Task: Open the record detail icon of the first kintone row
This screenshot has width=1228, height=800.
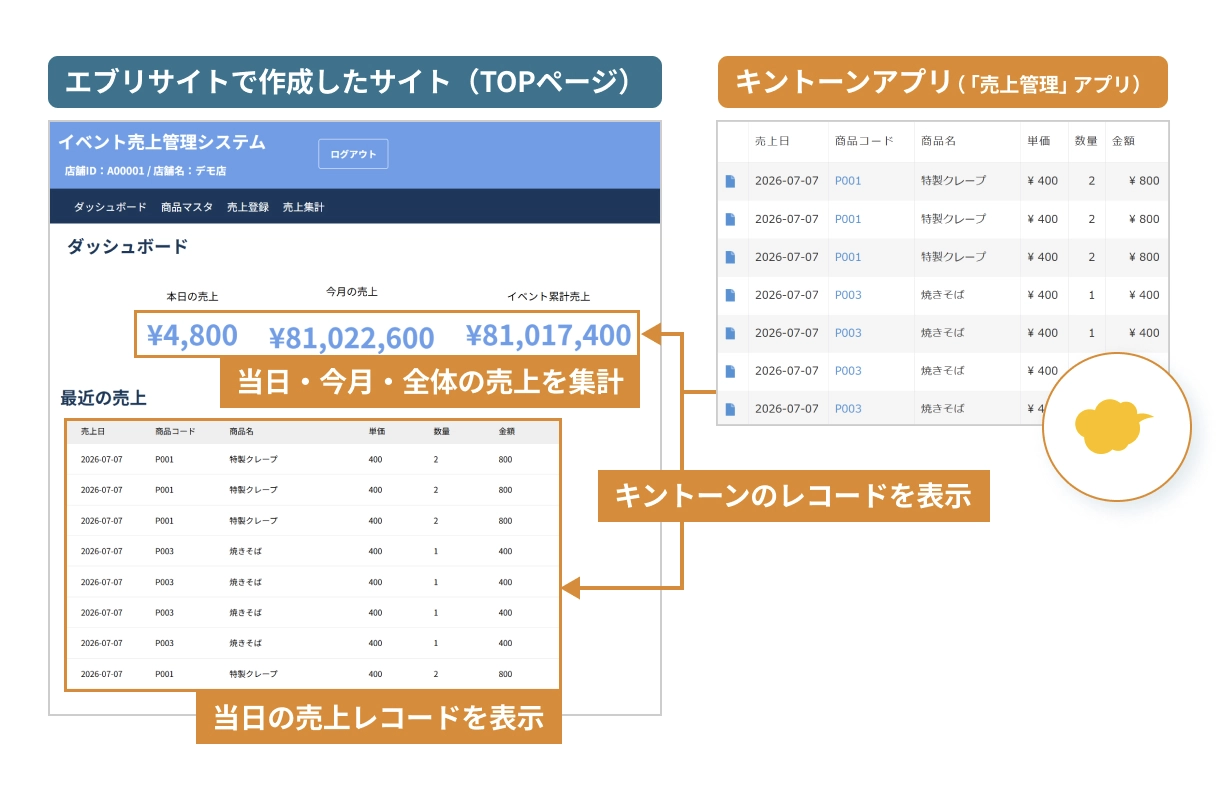Action: [730, 181]
